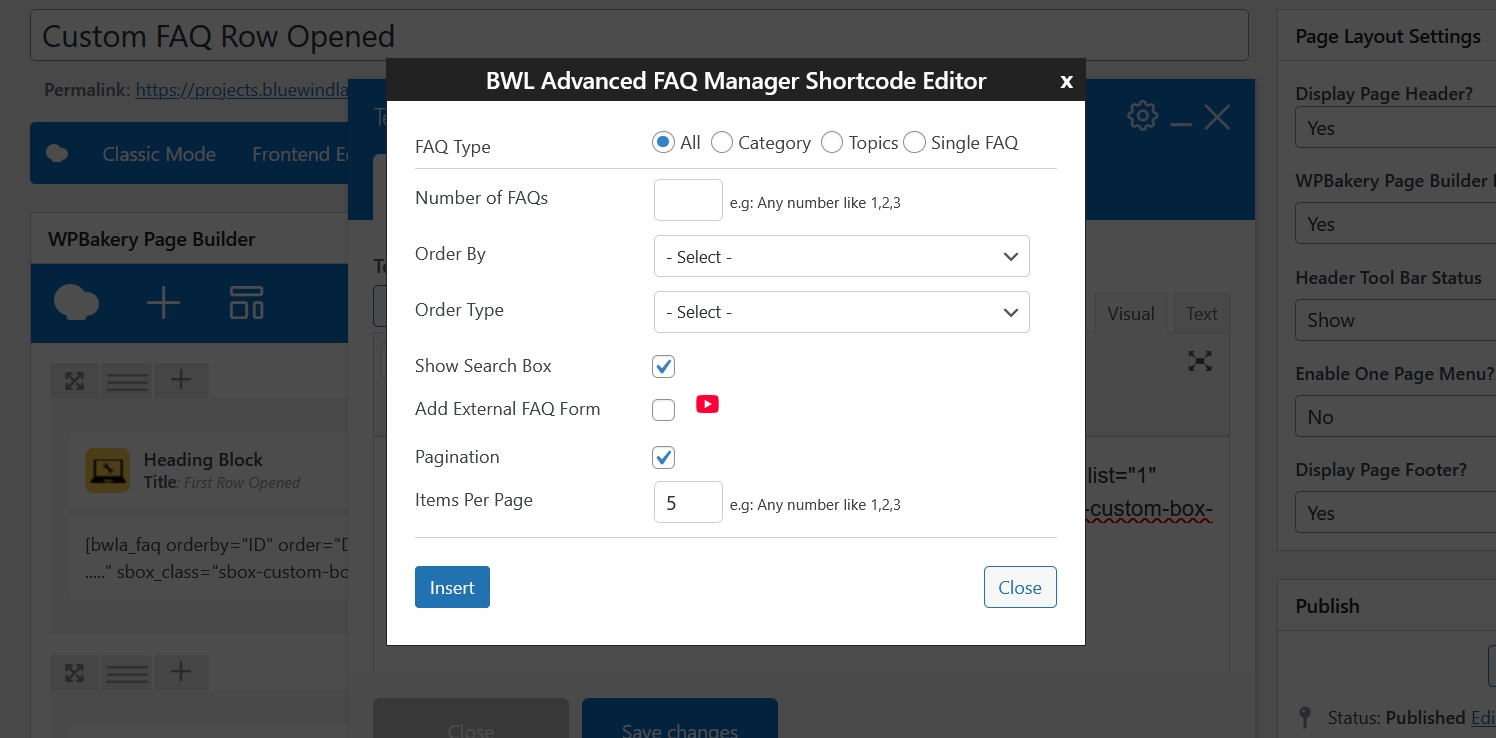Click the Publish panel heading
This screenshot has height=738, width=1496.
pos(1328,606)
